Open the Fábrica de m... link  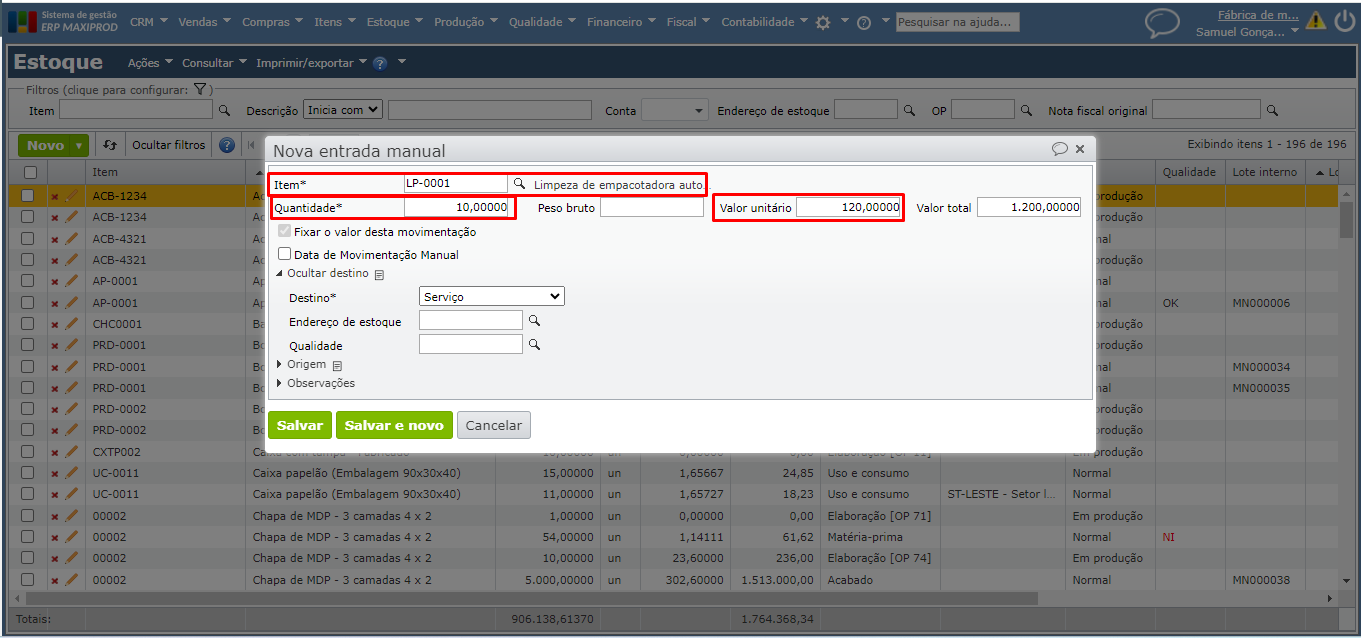tap(1258, 14)
